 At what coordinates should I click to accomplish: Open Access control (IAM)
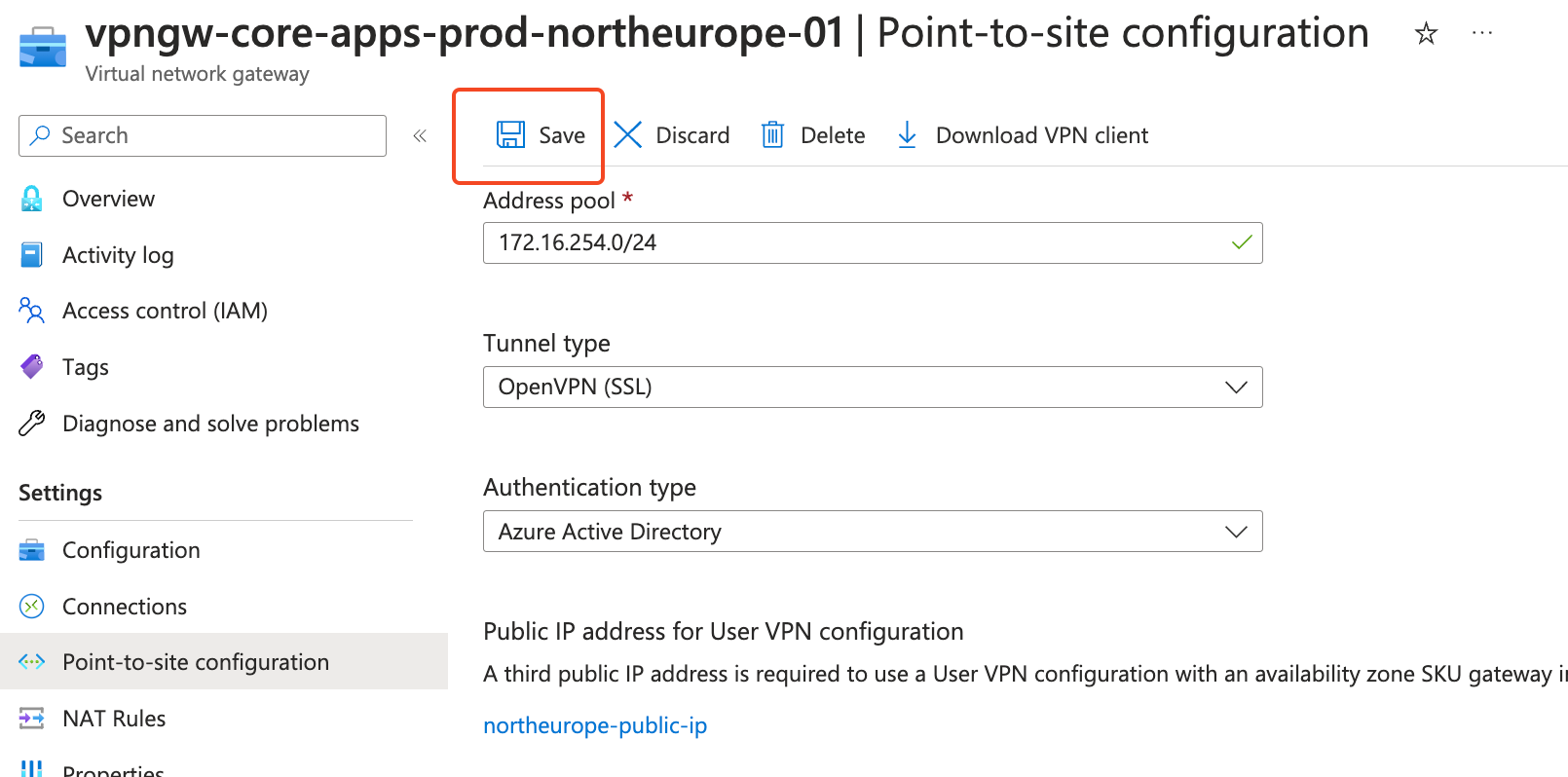pyautogui.click(x=165, y=311)
